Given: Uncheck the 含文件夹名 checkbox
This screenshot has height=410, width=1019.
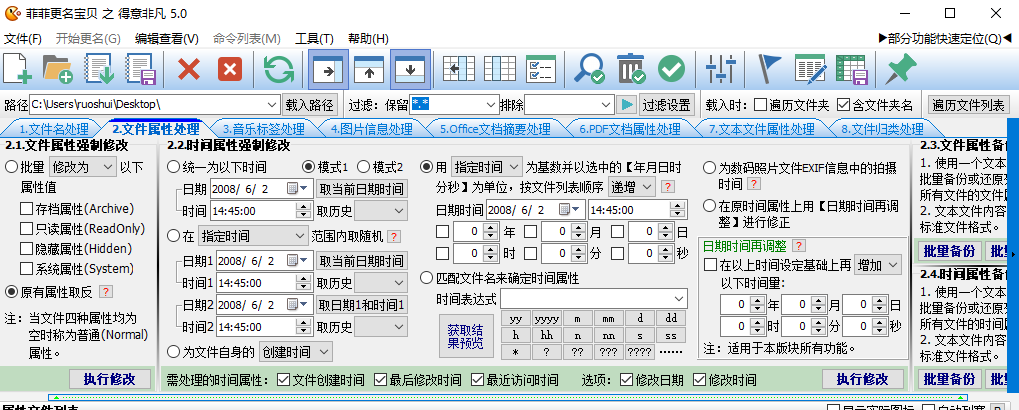Looking at the screenshot, I should [x=844, y=105].
